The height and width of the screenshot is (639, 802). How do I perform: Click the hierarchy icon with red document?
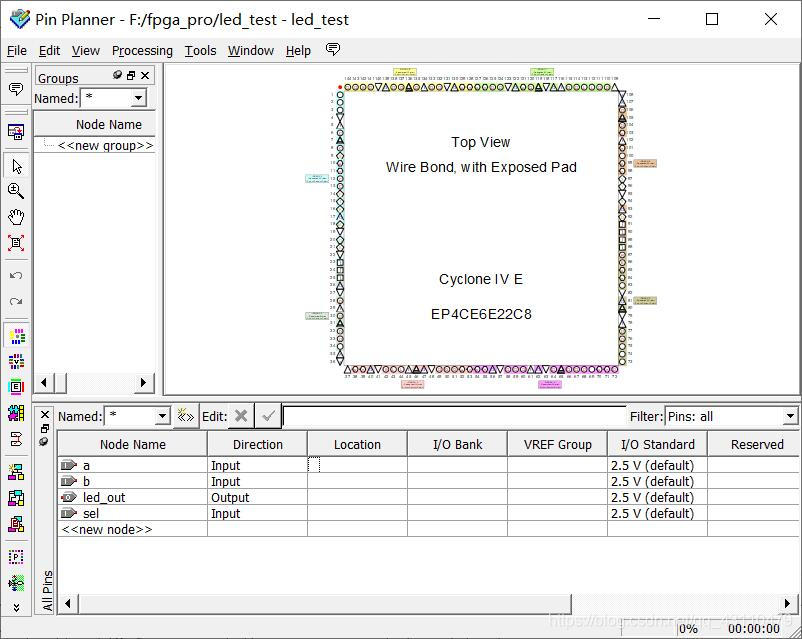[16, 523]
